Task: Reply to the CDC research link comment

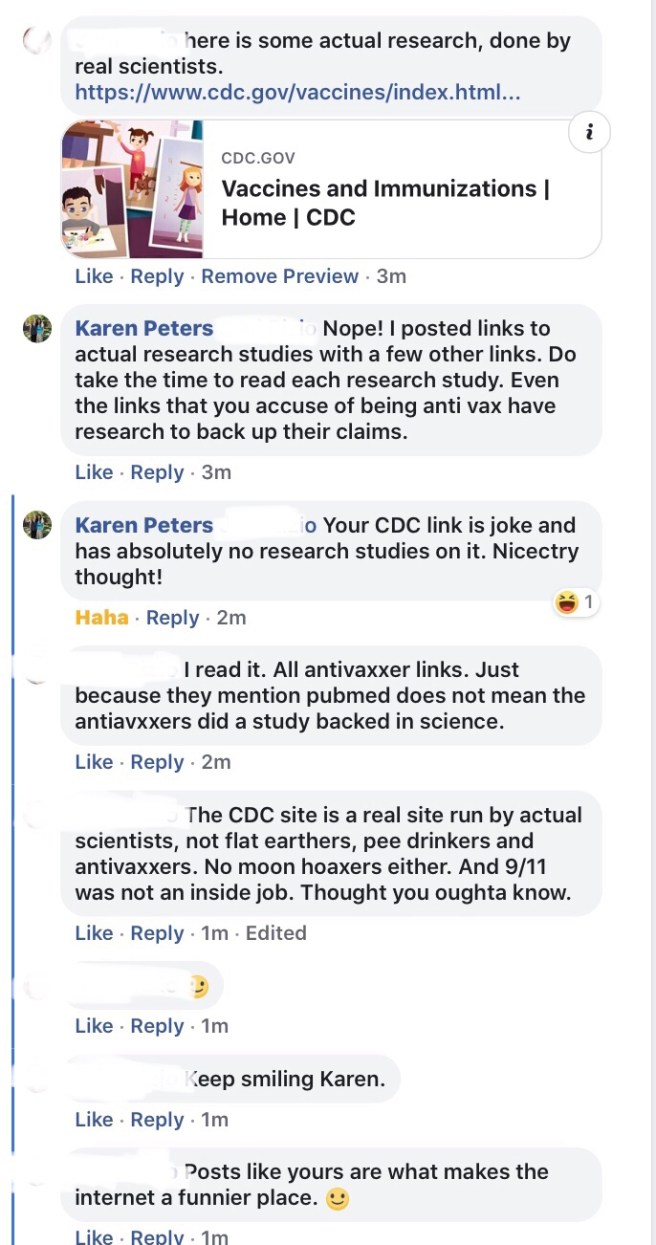Action: (157, 276)
